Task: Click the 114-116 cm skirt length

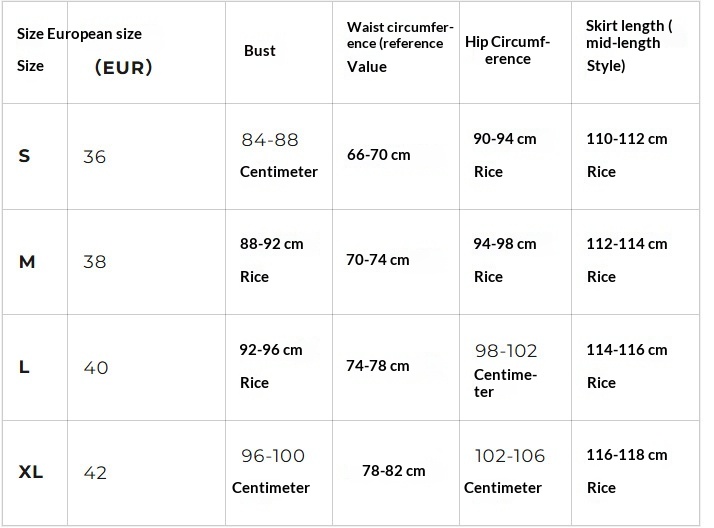Action: (626, 350)
